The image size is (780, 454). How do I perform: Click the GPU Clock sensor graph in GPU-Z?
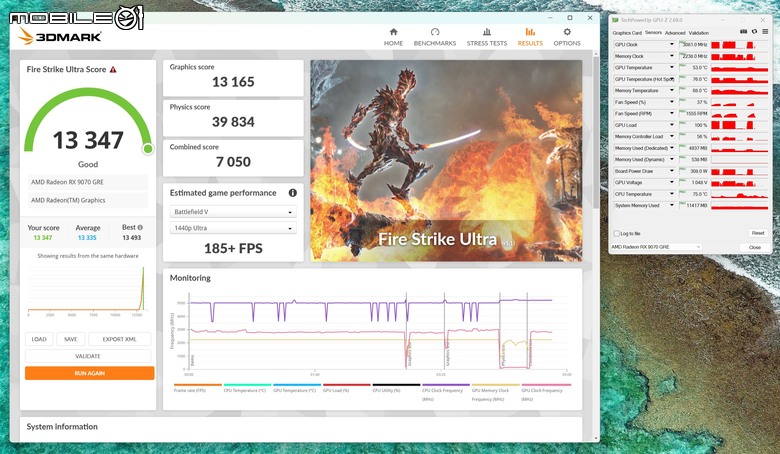(740, 45)
